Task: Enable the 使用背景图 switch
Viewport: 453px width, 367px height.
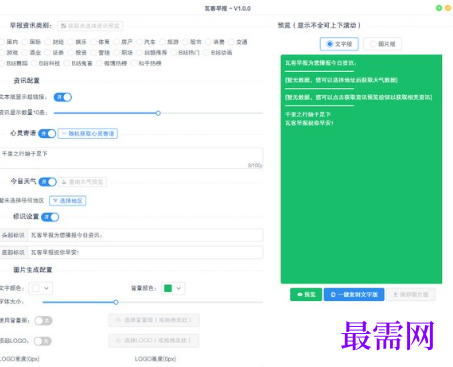Action: (43, 321)
